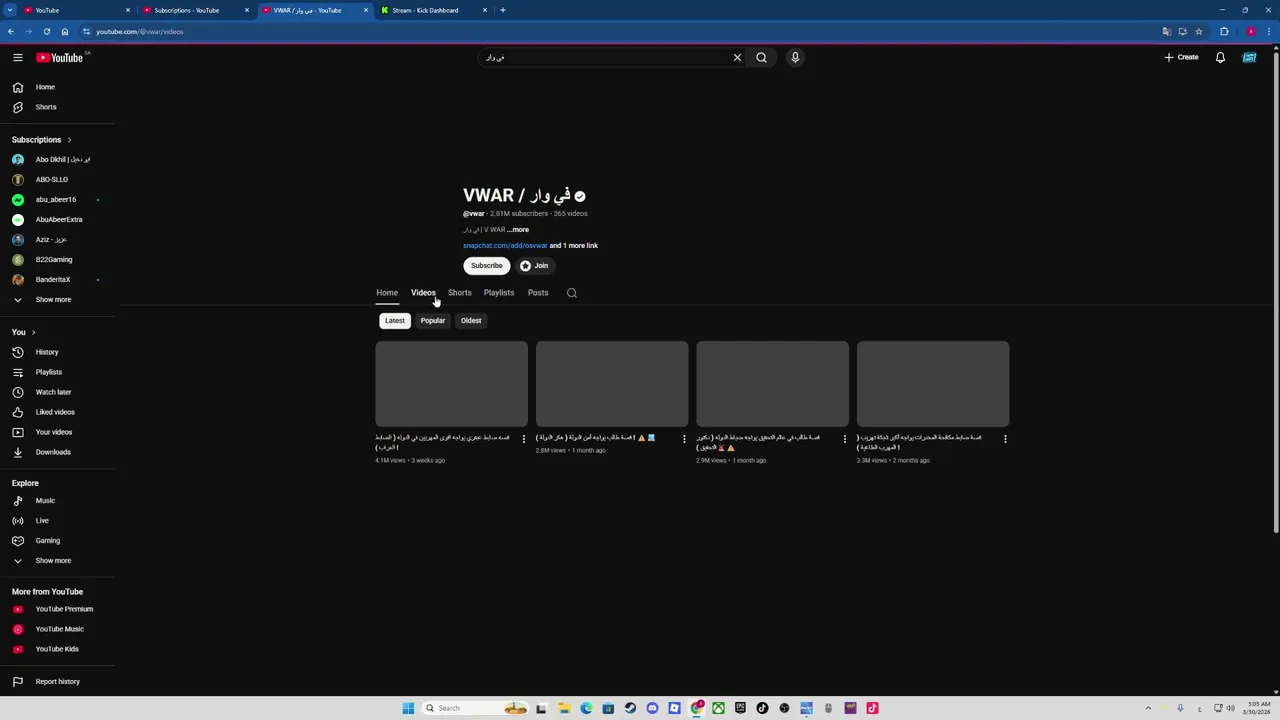Open options menu for the 2.9M views video
The image size is (1280, 720).
(x=844, y=439)
